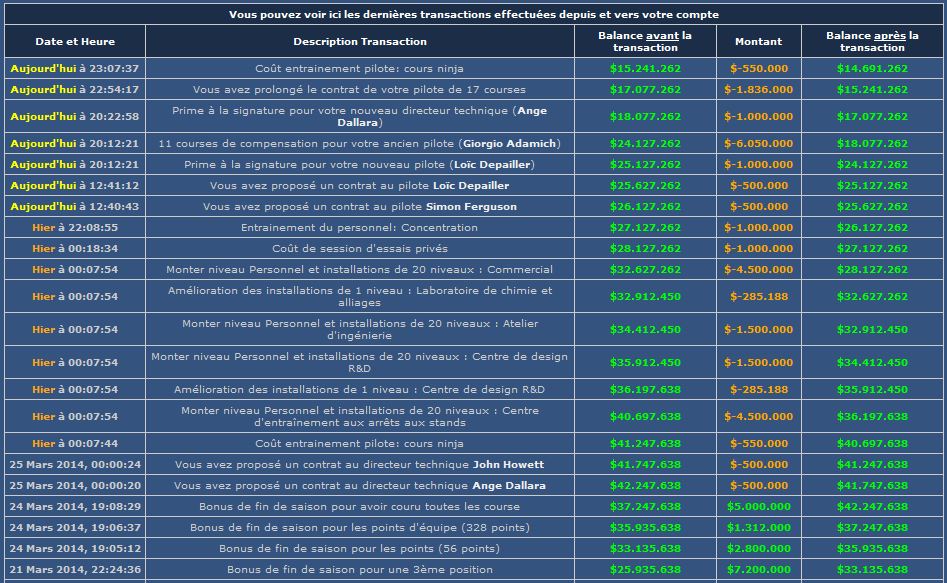Image resolution: width=947 pixels, height=583 pixels.
Task: Click technical director name John Howett
Action: [x=508, y=465]
